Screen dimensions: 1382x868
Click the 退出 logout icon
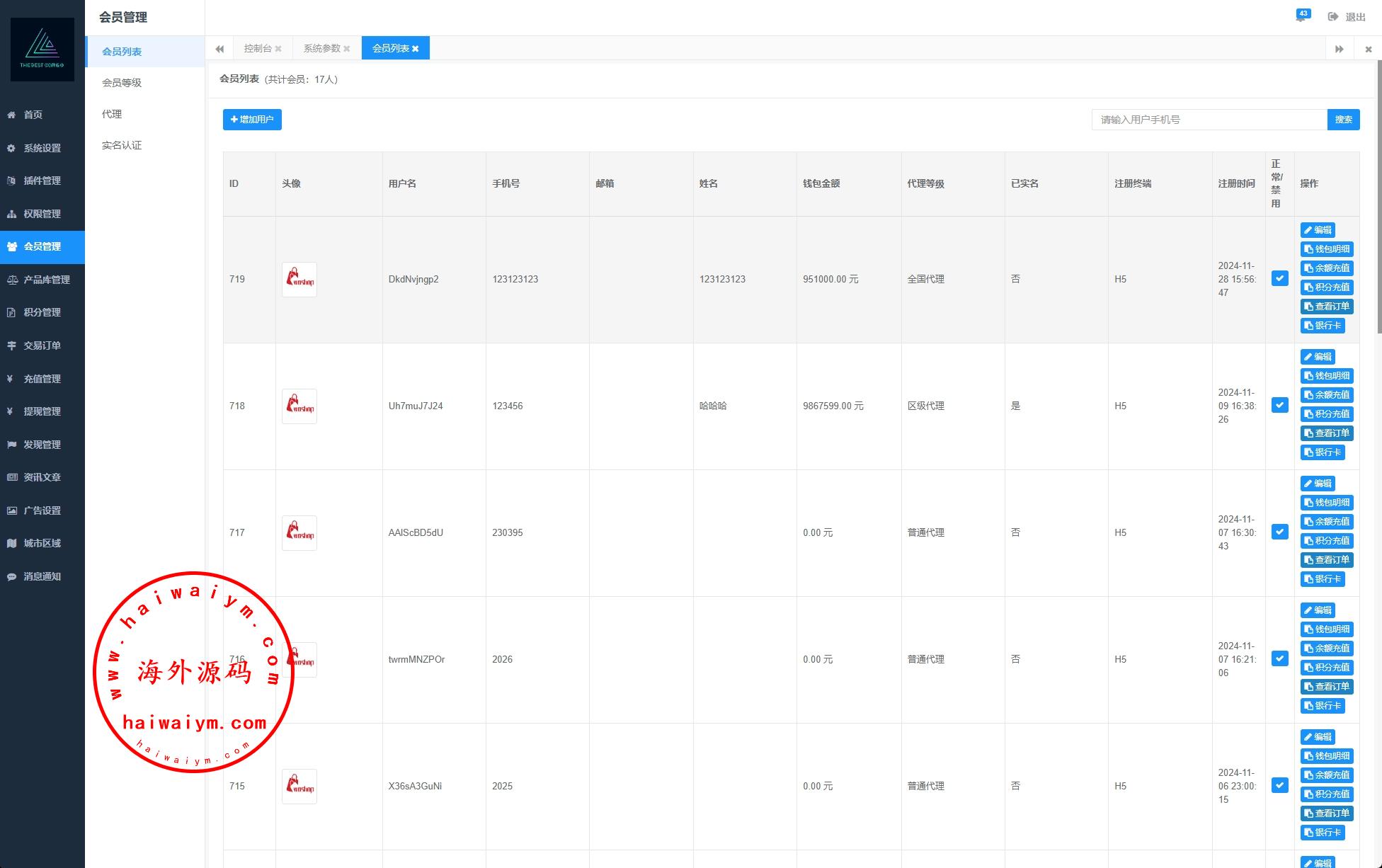[1333, 17]
